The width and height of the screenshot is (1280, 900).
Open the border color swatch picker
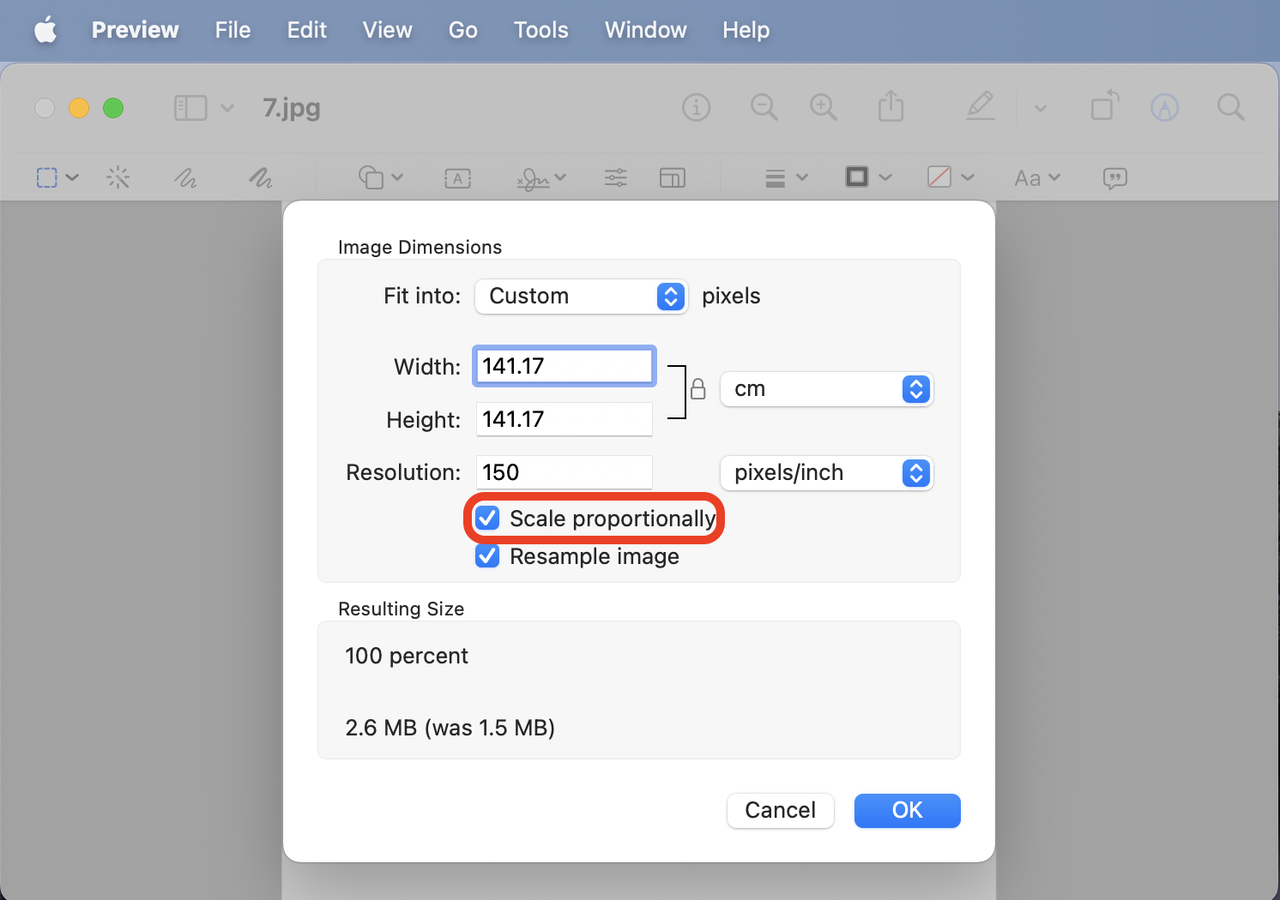pos(857,178)
